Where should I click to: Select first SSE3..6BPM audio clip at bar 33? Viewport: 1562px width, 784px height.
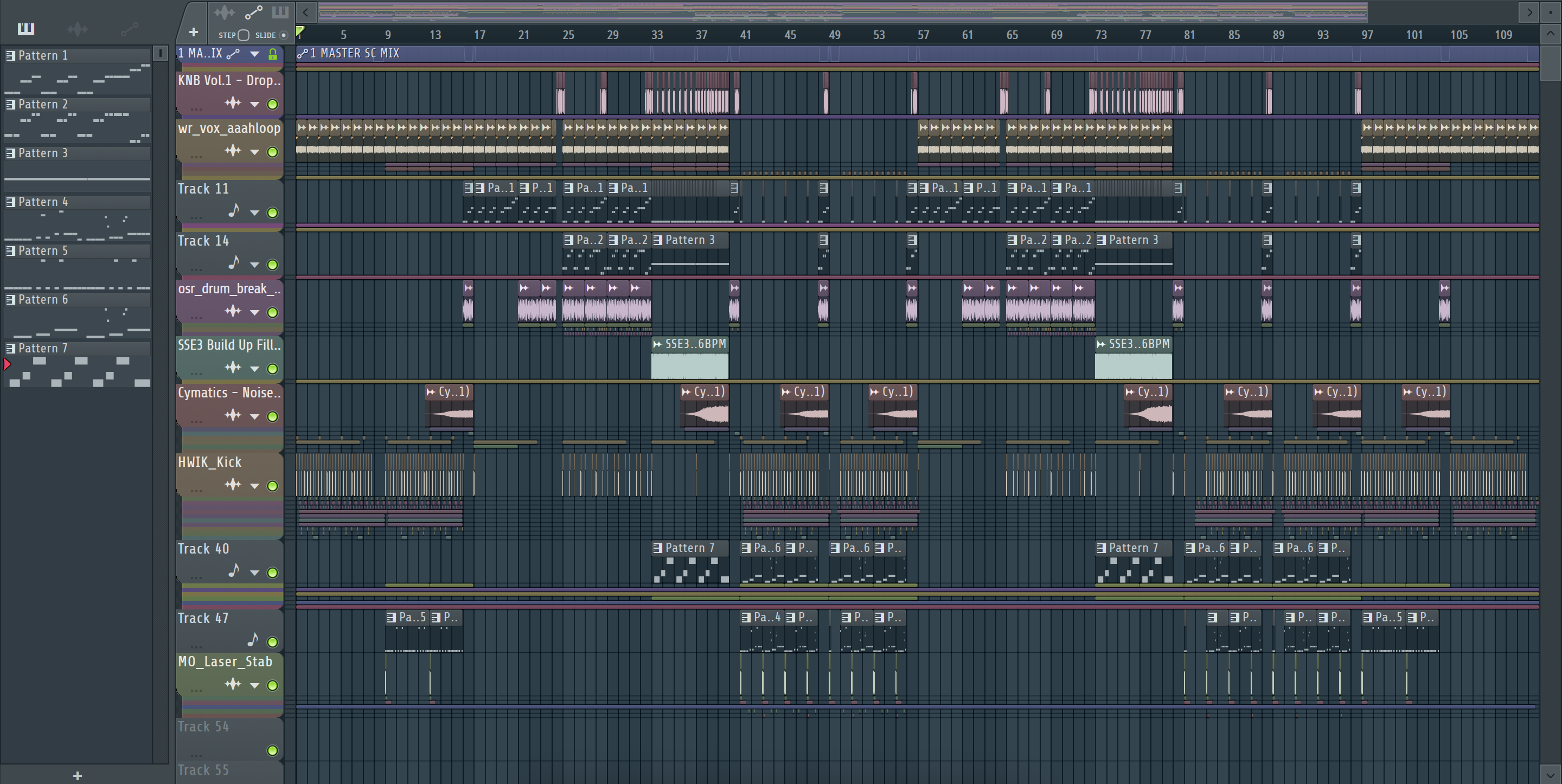pos(689,358)
